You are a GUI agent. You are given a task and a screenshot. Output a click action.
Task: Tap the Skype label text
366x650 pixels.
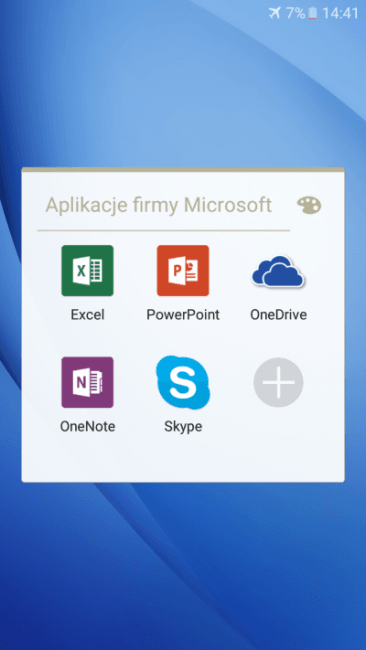pyautogui.click(x=183, y=427)
